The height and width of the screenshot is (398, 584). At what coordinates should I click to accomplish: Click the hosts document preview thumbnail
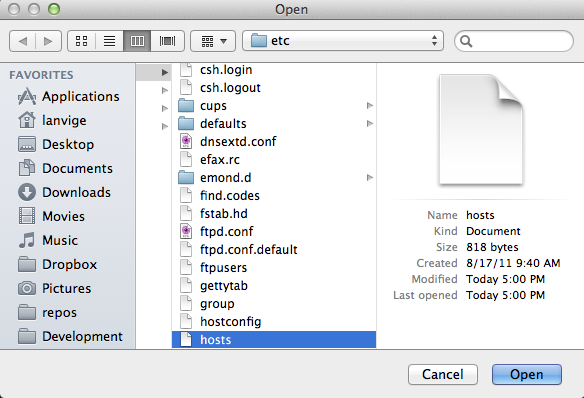tap(481, 129)
